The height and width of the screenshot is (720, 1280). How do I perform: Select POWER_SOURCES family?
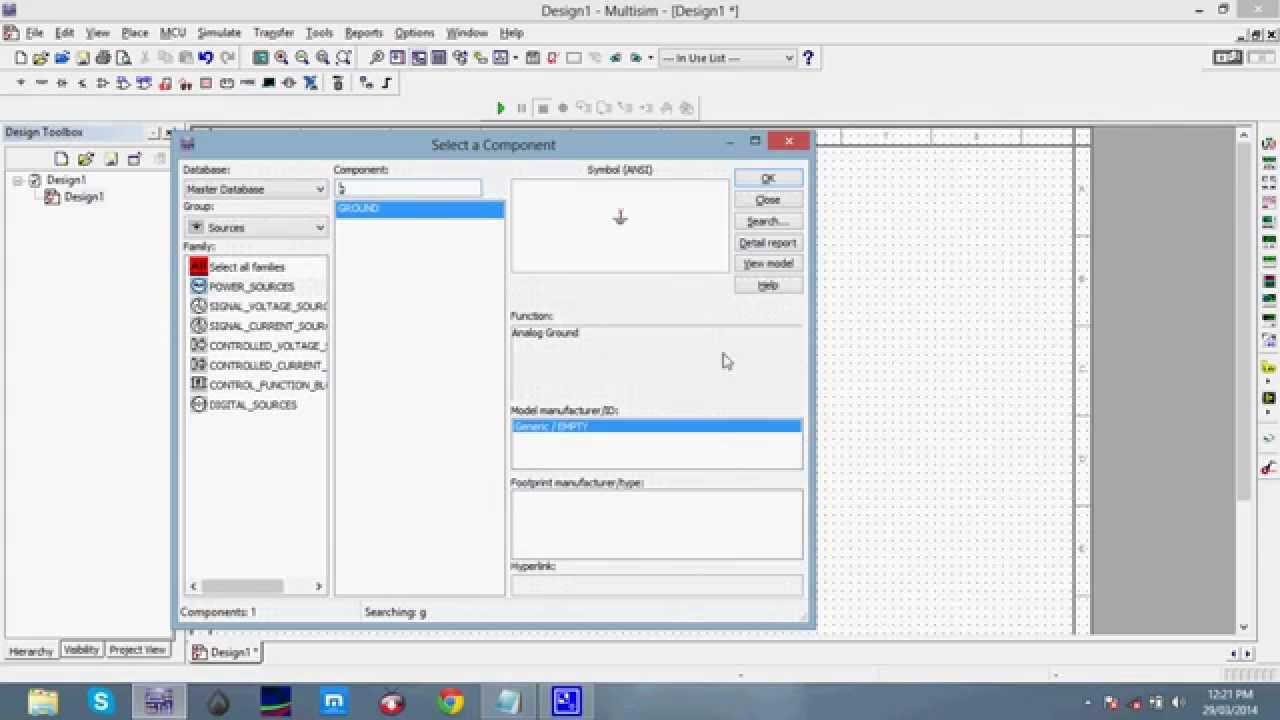[251, 287]
